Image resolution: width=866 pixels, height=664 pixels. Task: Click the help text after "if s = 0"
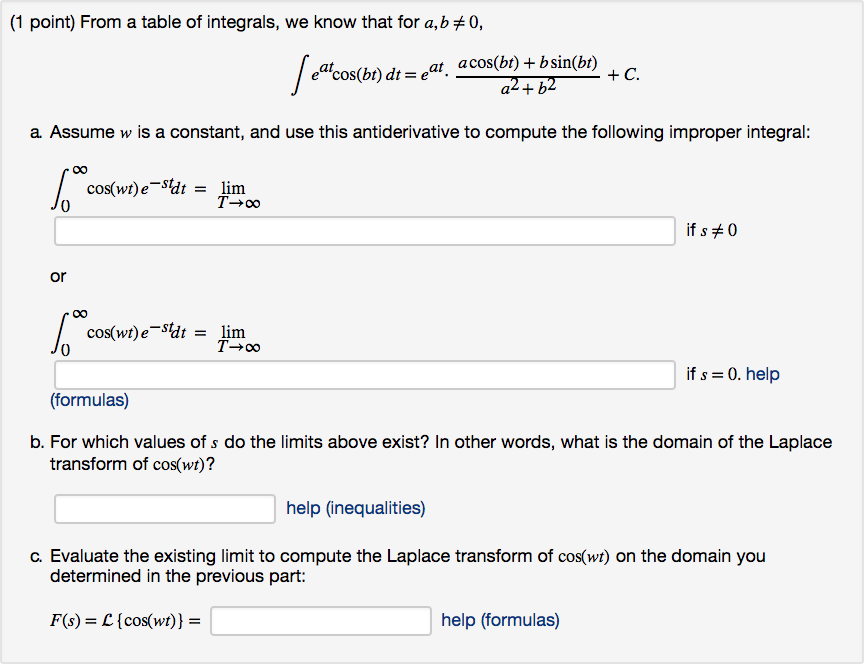tap(762, 374)
